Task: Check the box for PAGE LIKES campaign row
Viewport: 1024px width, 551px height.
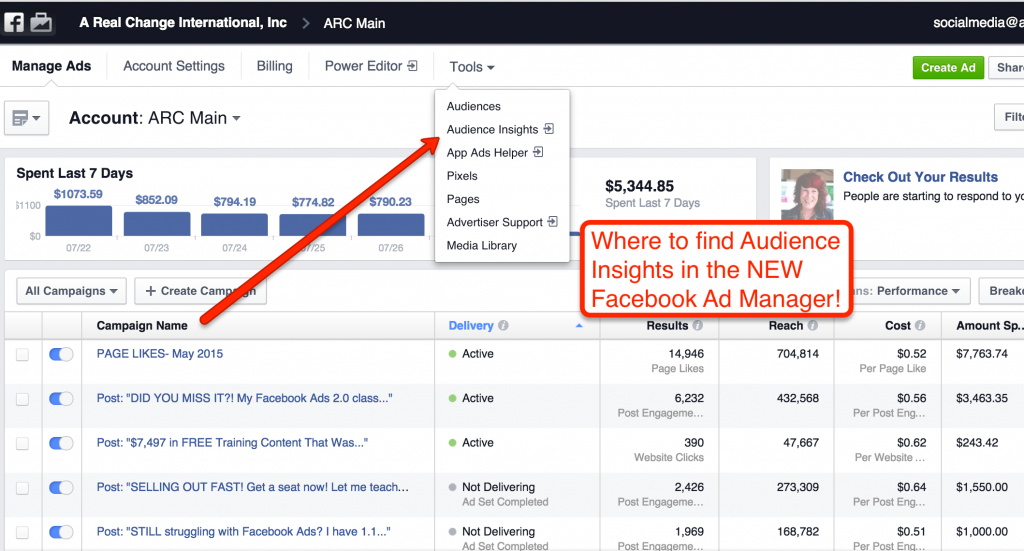Action: [x=22, y=354]
